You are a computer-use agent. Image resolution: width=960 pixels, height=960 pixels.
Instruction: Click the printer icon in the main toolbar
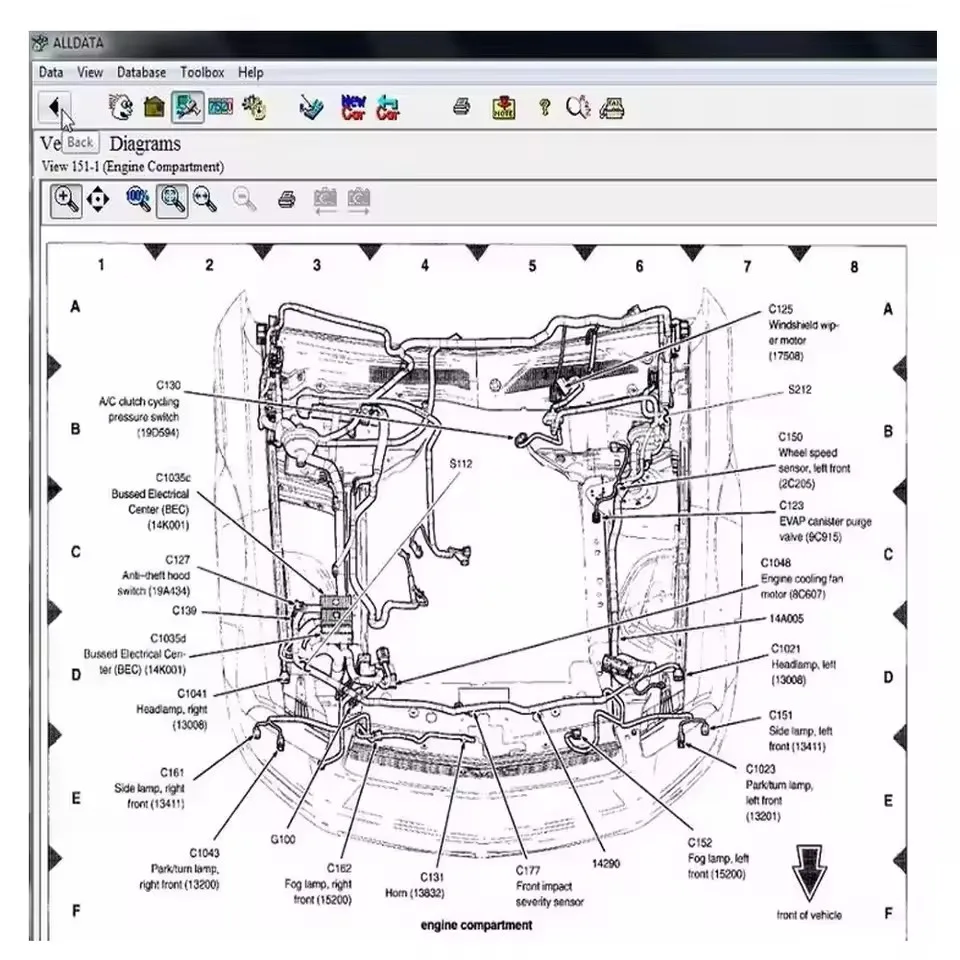tap(460, 108)
